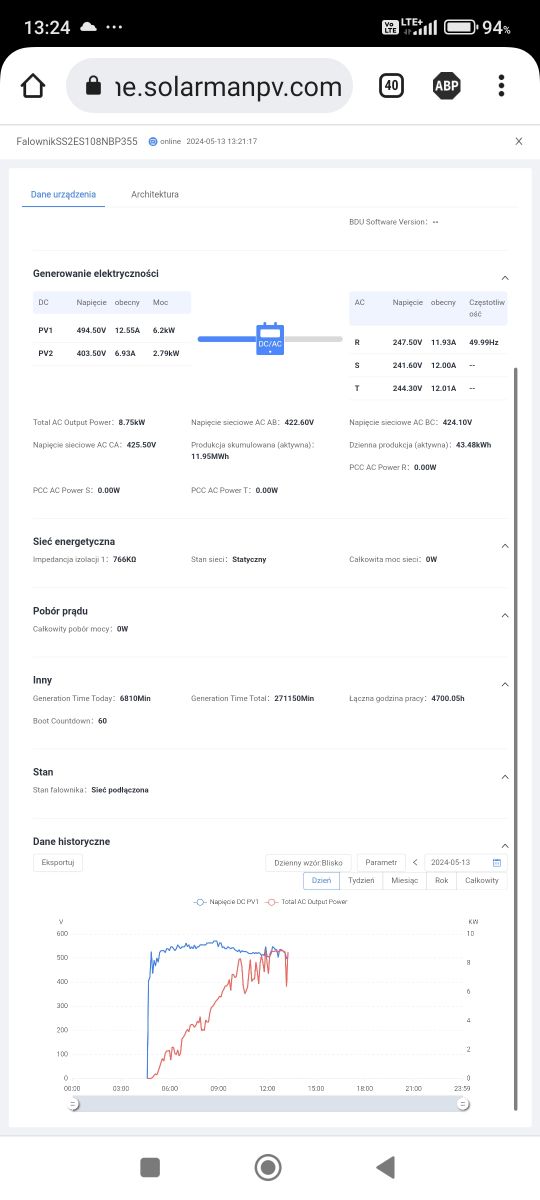Switch to the Architektura tab
Screen dimensions: 540x1200
coord(155,194)
